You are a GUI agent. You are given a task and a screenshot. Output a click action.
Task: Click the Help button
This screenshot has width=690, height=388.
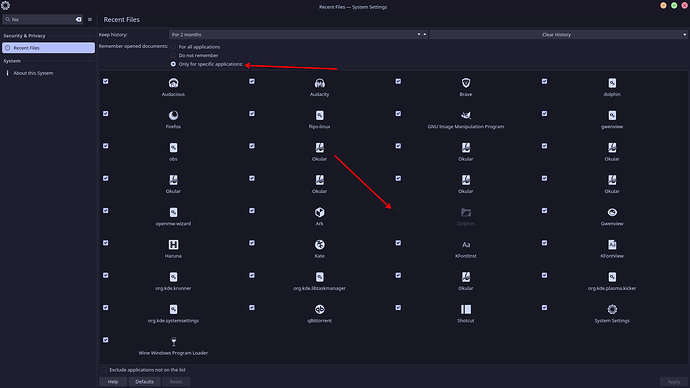[113, 381]
